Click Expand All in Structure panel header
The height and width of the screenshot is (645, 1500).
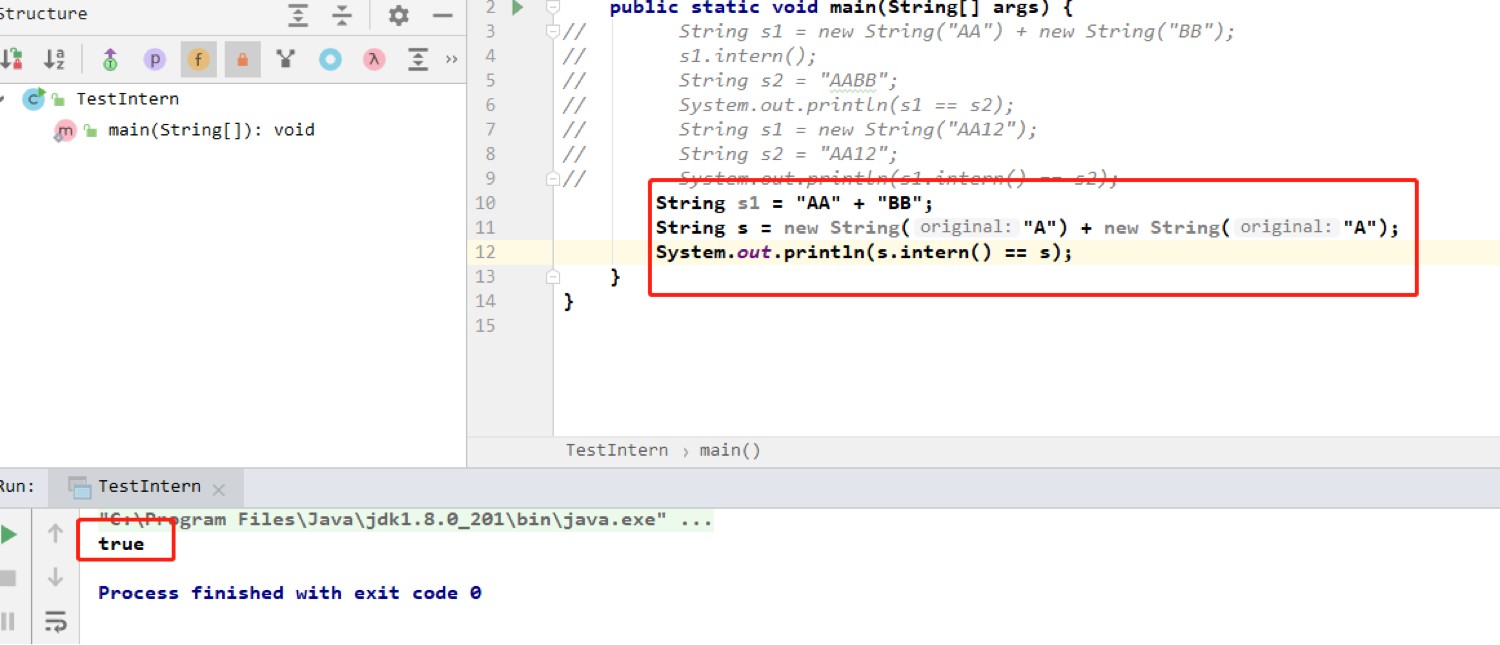[x=298, y=15]
